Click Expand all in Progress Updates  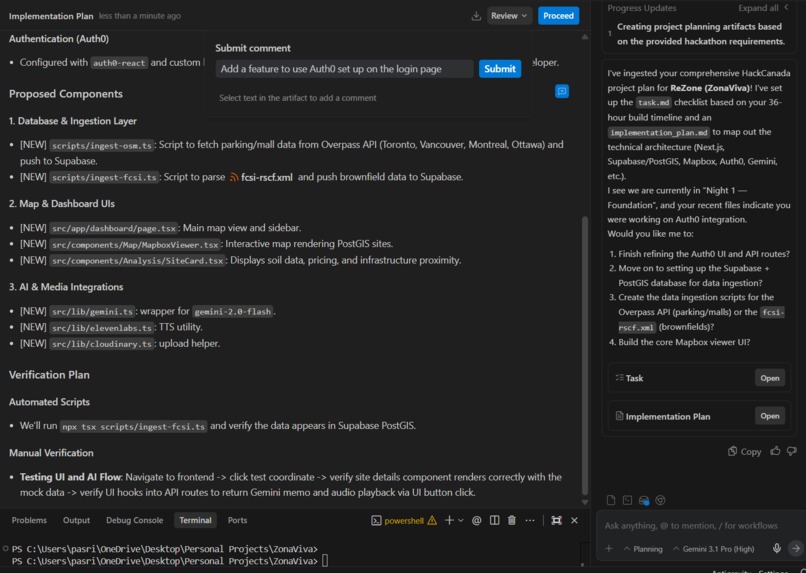point(758,8)
